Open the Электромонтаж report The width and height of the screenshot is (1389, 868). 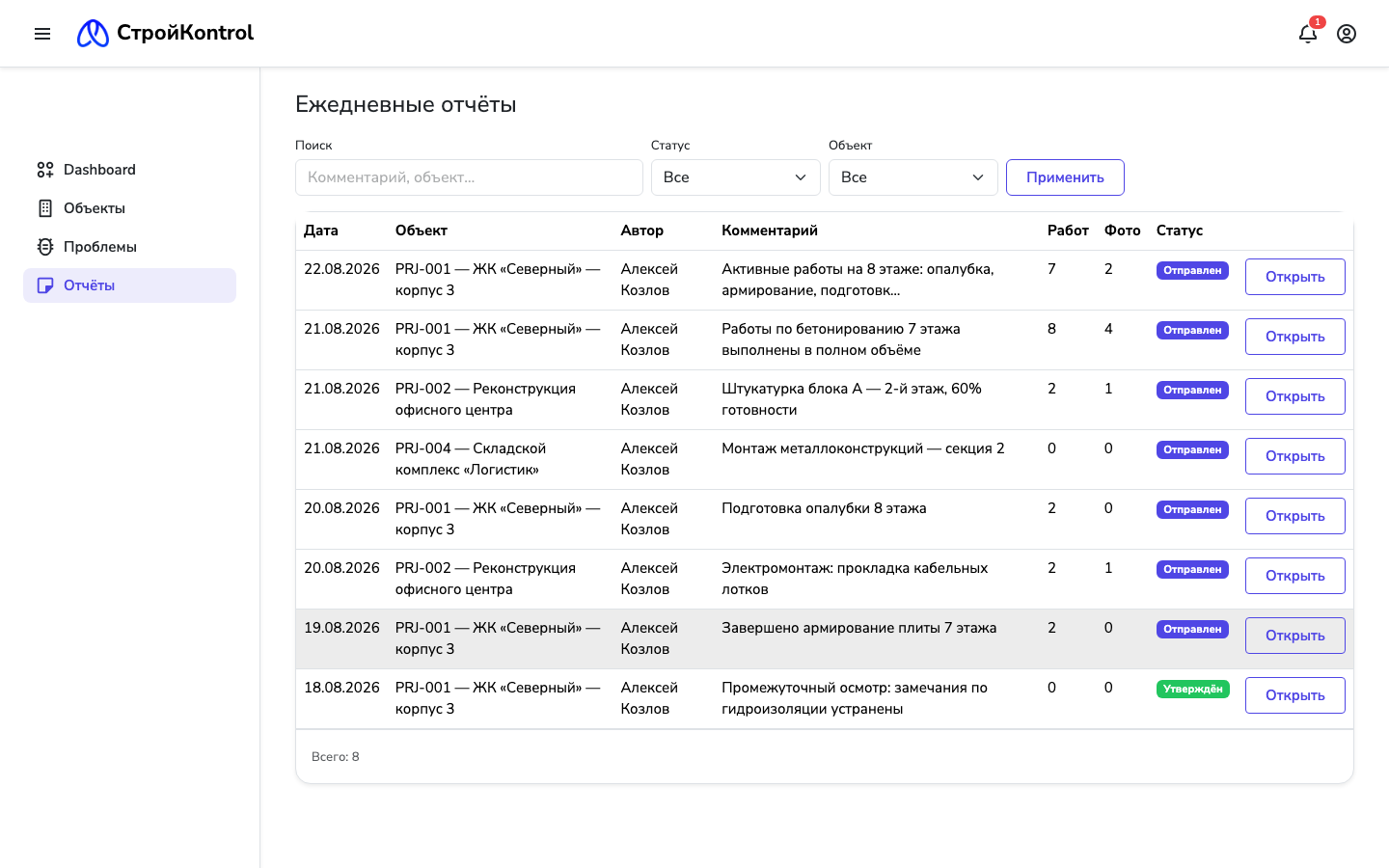pos(1294,576)
